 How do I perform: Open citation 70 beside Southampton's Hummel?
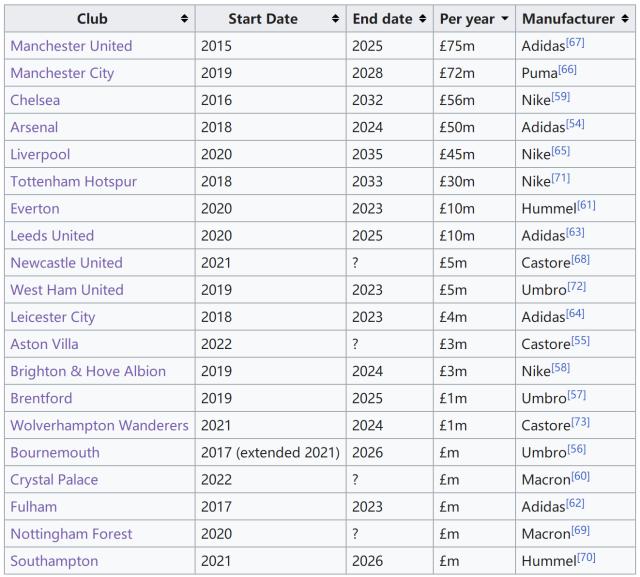[x=586, y=556]
